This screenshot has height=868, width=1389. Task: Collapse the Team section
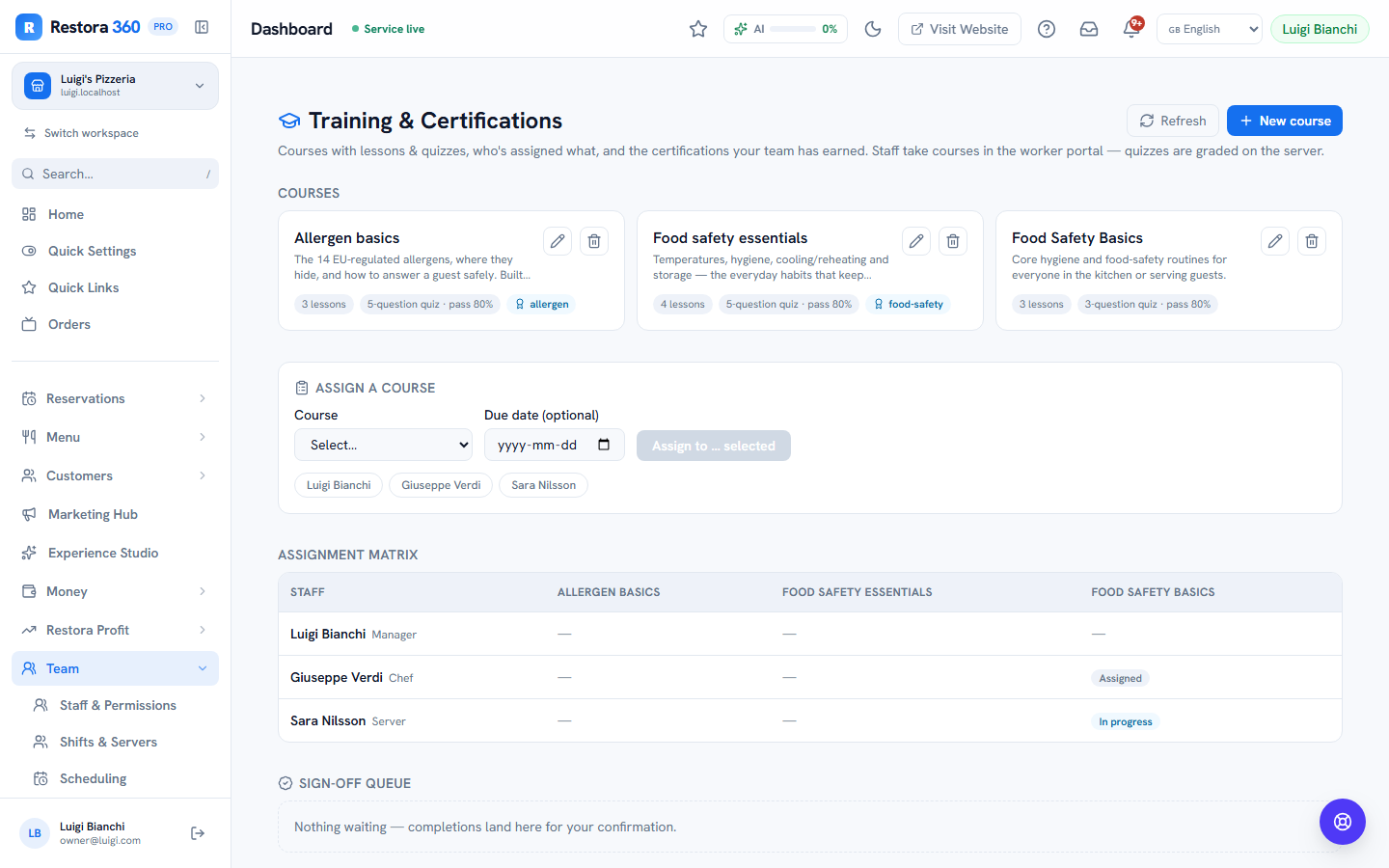click(115, 668)
